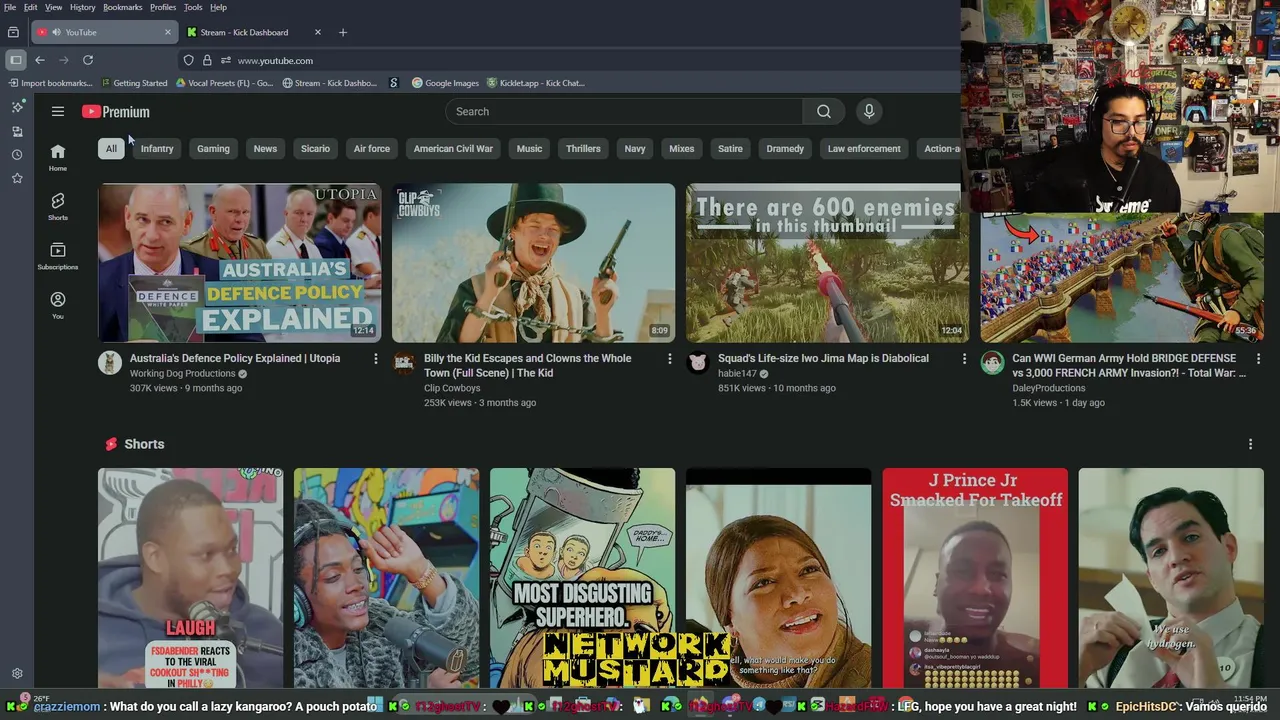Open History panel in Firefox sidebar
The height and width of the screenshot is (720, 1280).
17,155
